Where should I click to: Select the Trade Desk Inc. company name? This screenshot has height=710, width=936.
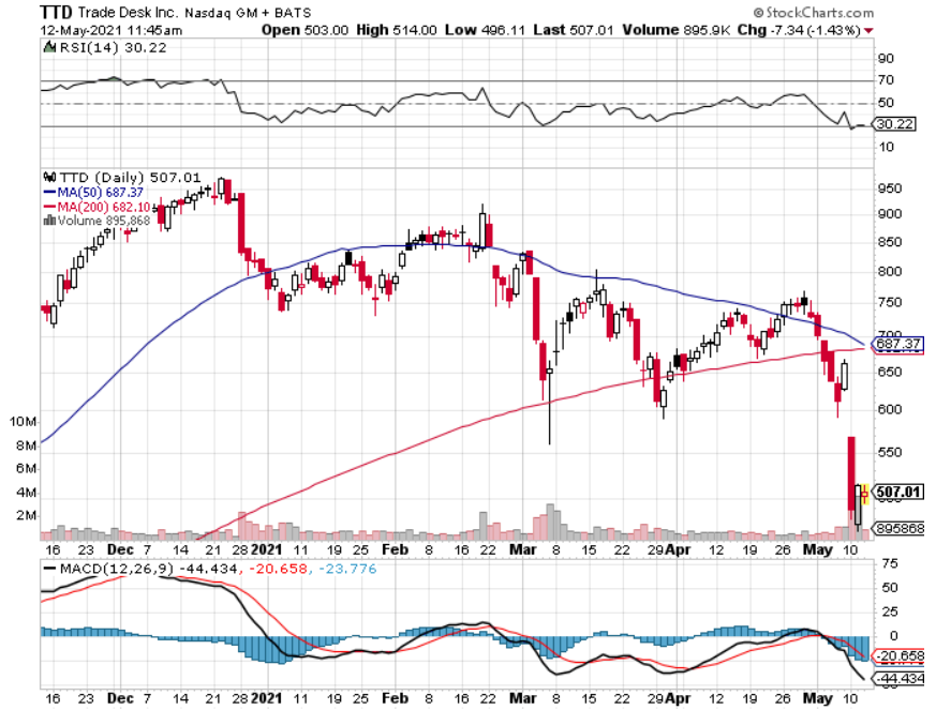(x=128, y=13)
